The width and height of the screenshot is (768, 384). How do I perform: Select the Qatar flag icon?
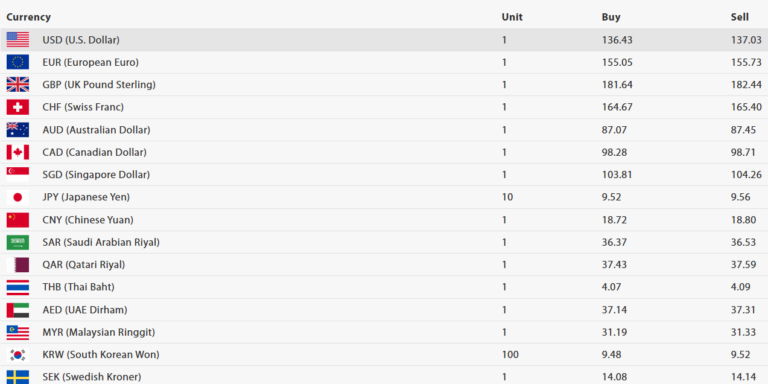18,265
